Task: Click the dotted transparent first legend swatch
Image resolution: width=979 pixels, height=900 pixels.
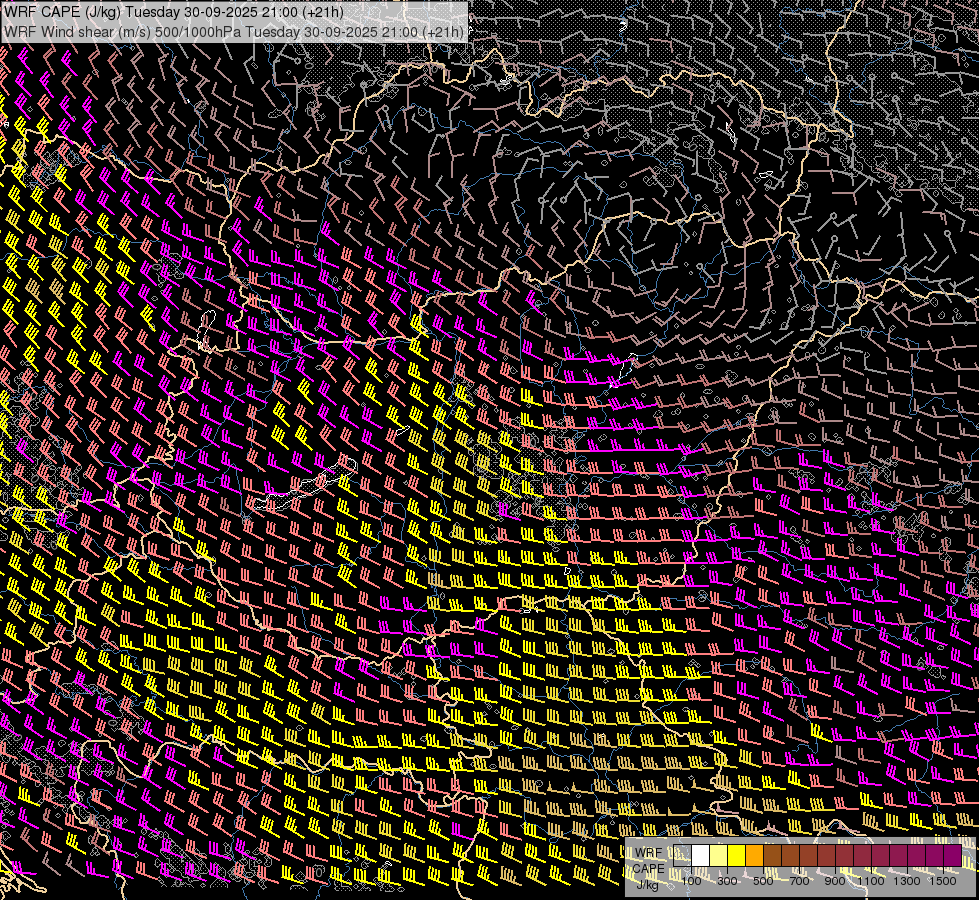Action: pos(683,856)
